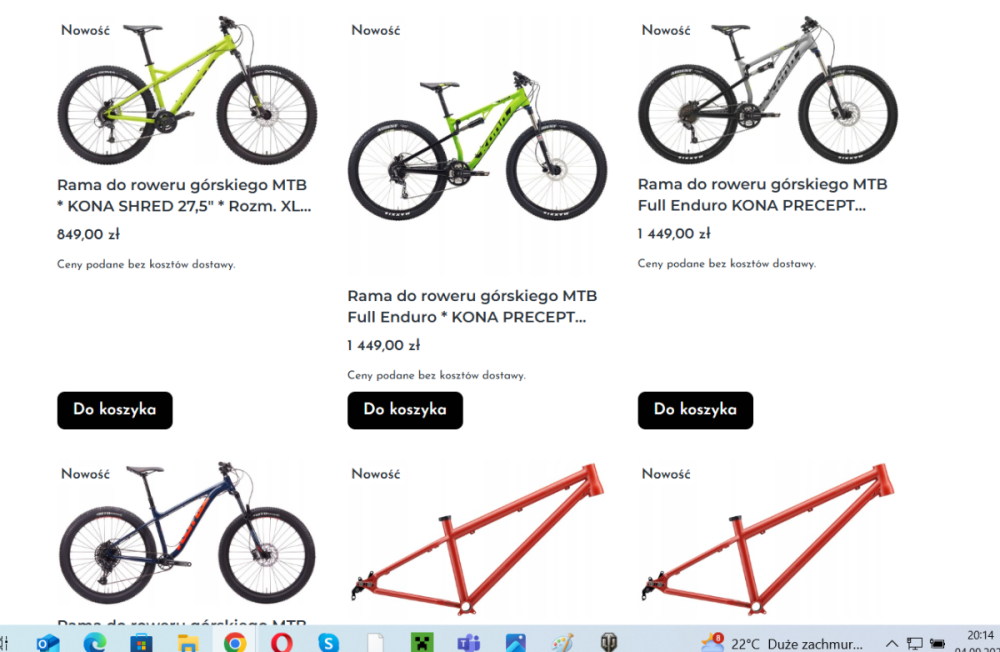Add grey KONA PRECEPT frame to cart
The width and height of the screenshot is (1000, 652).
(x=695, y=410)
